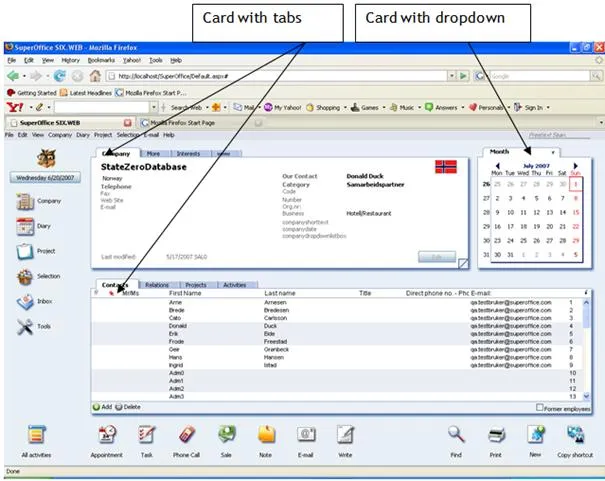Create a new Sale

tap(227, 435)
